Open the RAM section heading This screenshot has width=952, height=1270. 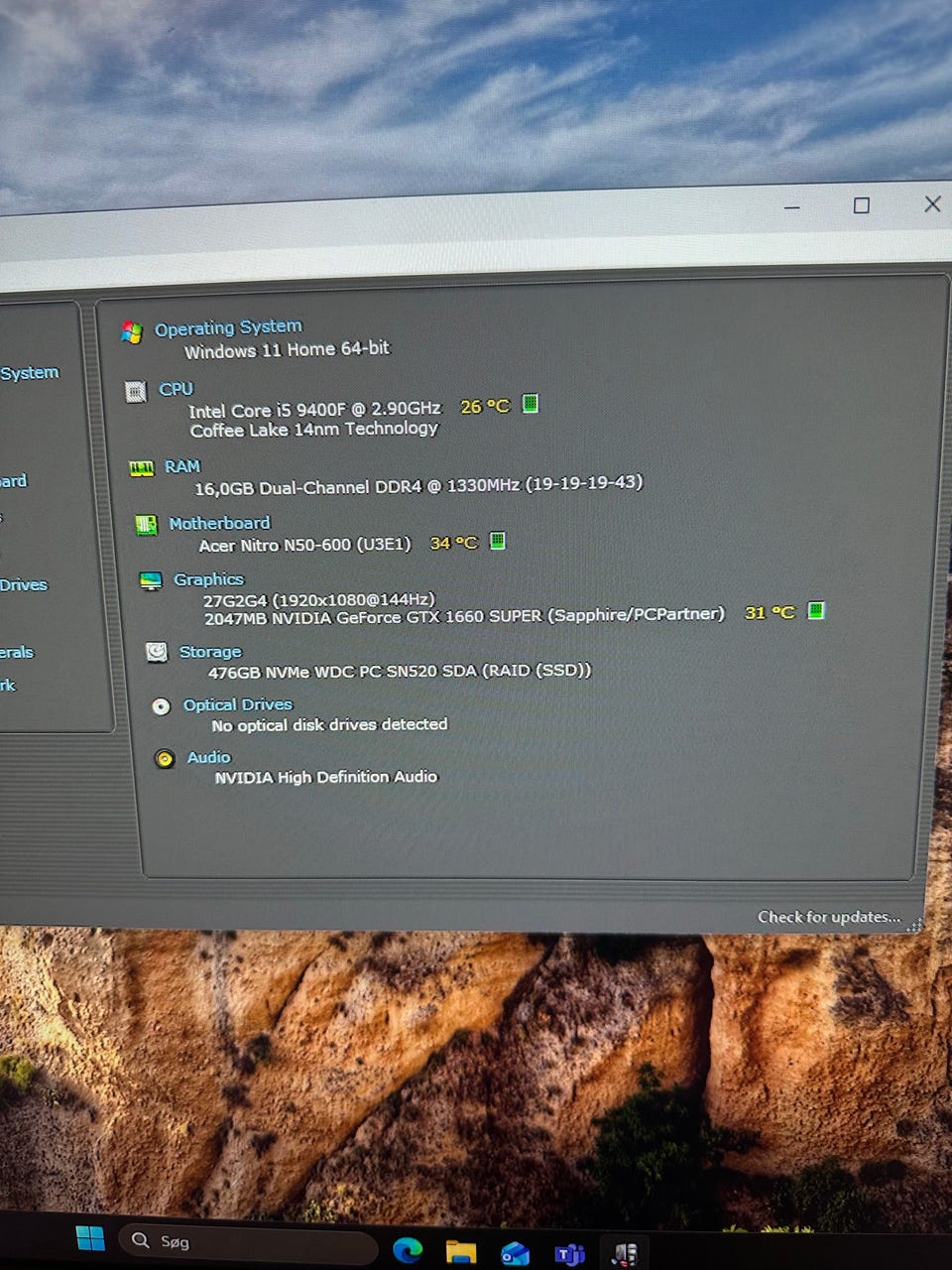(182, 466)
